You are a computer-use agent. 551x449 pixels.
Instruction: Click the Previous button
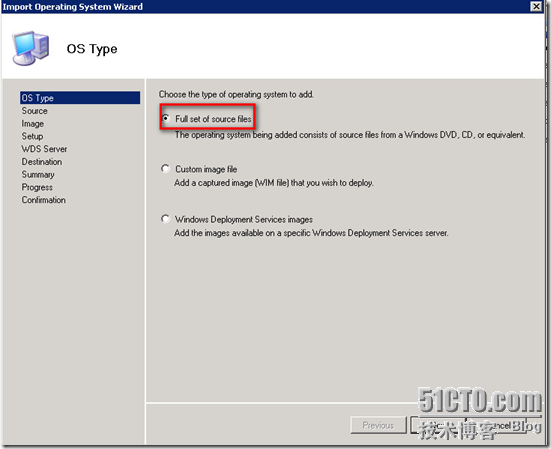click(378, 425)
